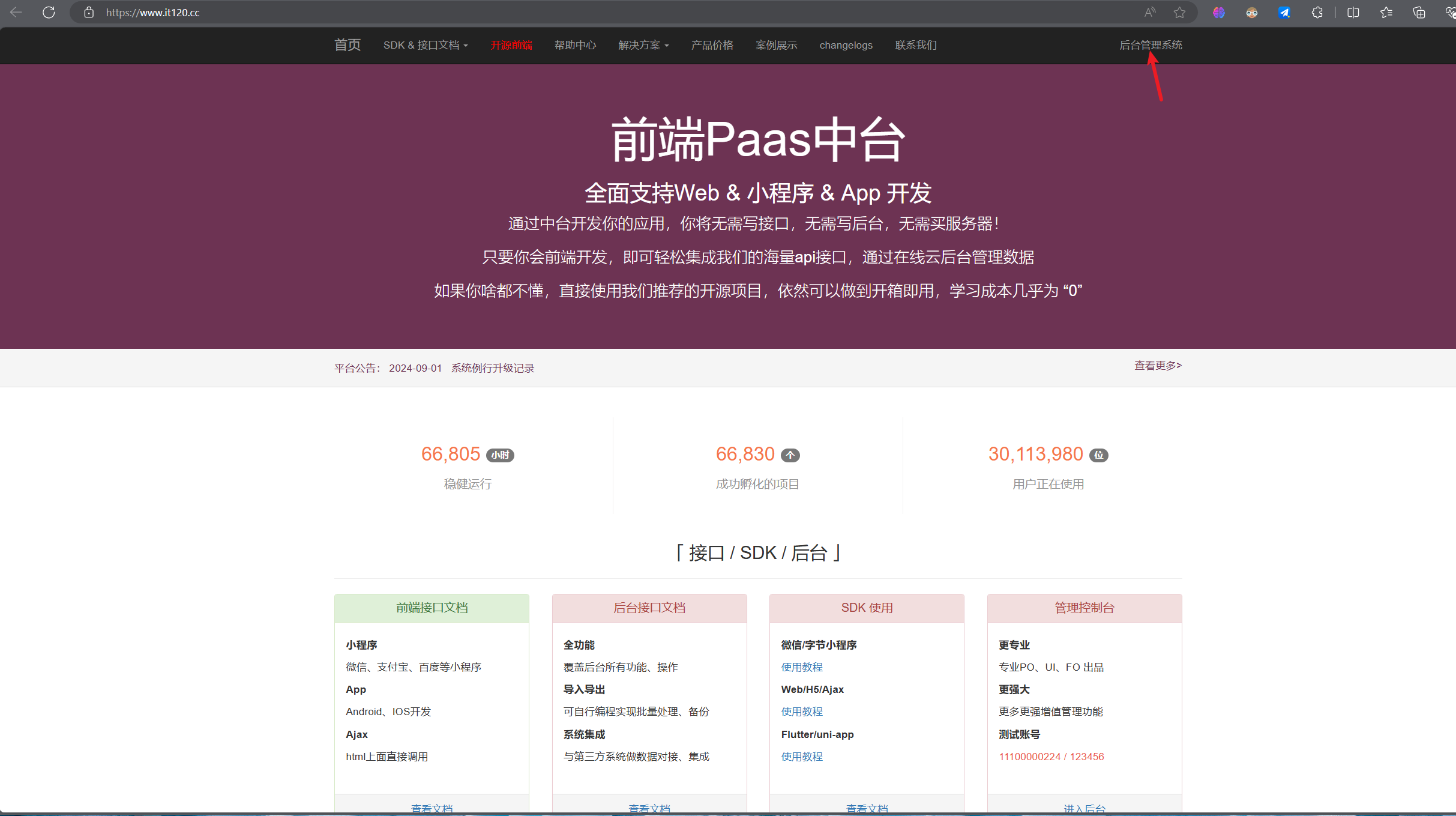
Task: Click the glasses avatar extension icon
Action: (x=1251, y=13)
